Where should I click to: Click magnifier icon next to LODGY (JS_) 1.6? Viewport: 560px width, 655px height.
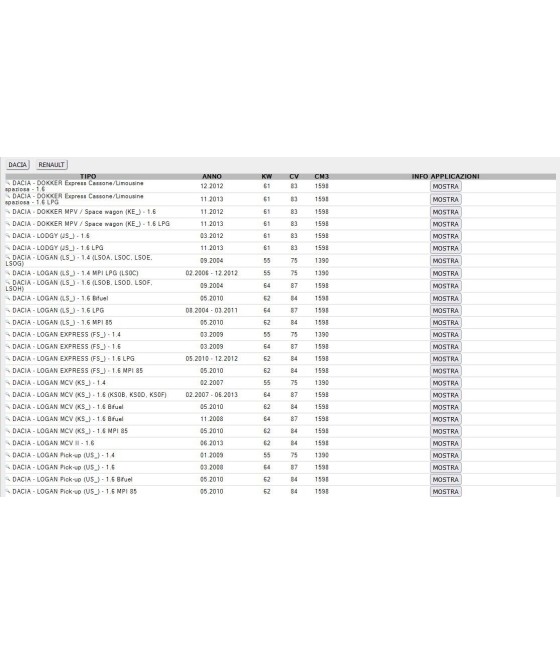pyautogui.click(x=8, y=236)
